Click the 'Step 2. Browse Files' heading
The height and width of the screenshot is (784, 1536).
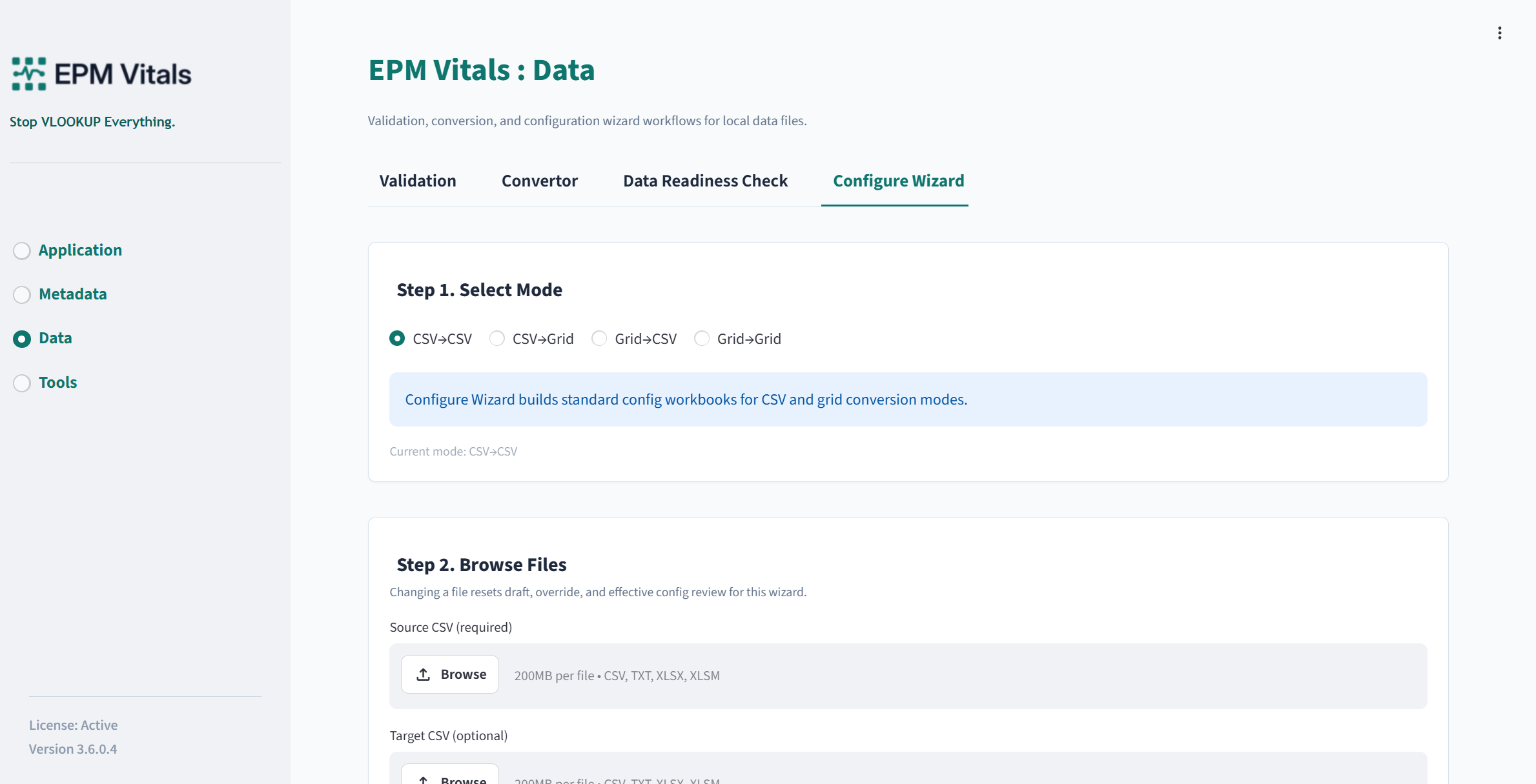481,565
